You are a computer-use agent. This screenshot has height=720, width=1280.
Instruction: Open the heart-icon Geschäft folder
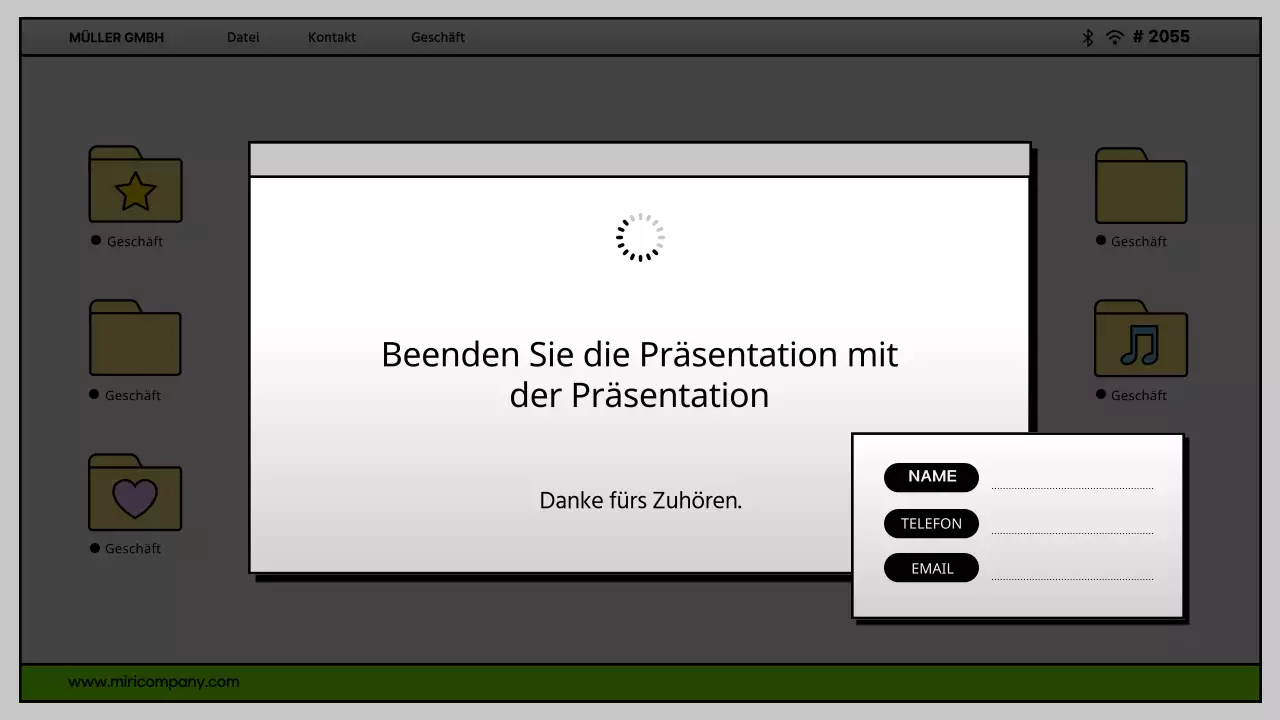[x=135, y=492]
